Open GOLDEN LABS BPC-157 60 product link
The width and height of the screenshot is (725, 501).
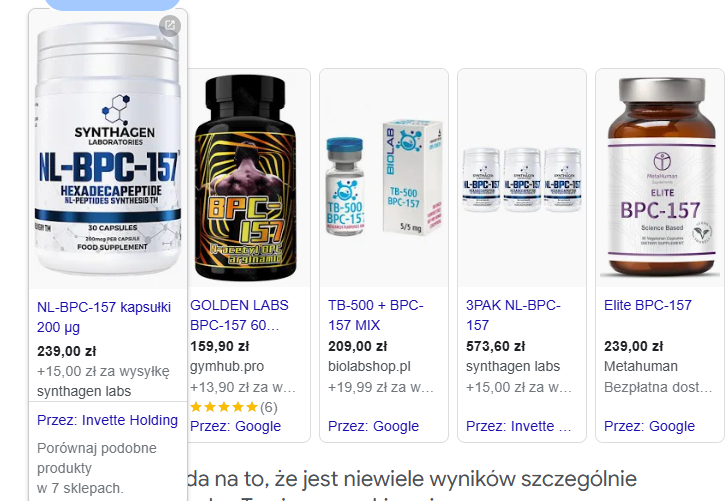pyautogui.click(x=239, y=315)
